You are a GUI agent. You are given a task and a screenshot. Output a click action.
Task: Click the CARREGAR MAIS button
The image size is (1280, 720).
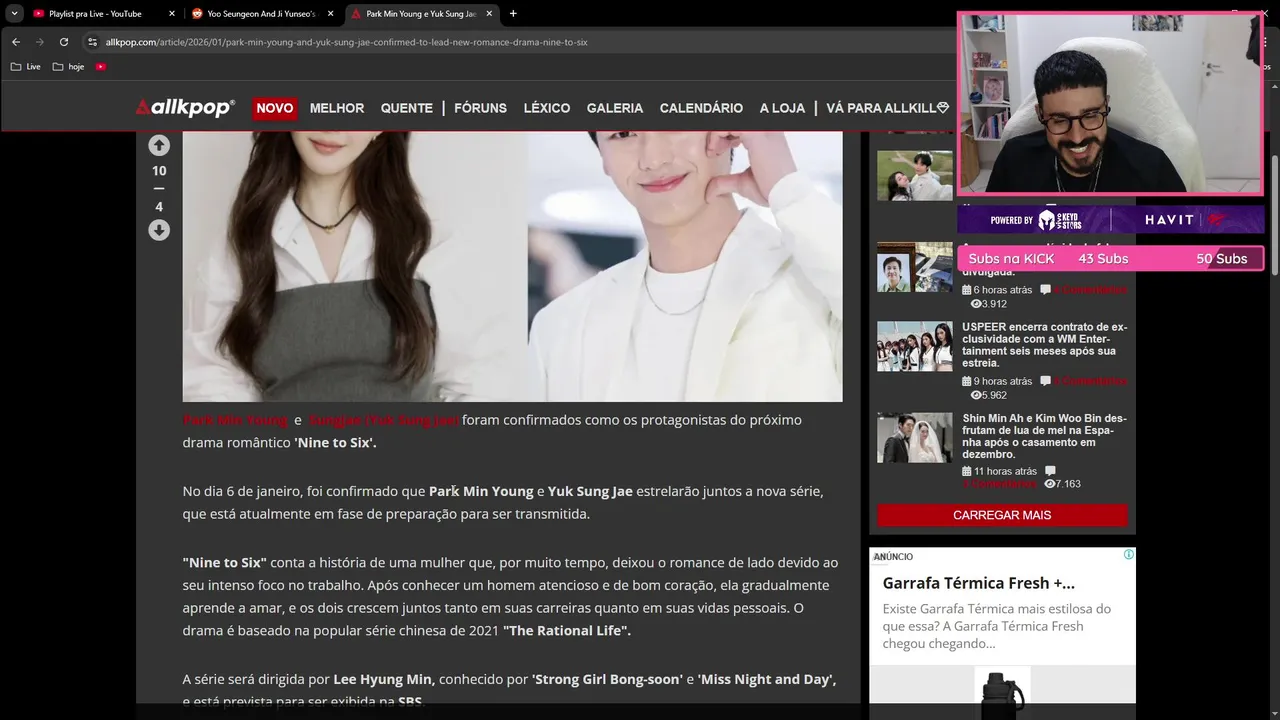pos(1002,515)
